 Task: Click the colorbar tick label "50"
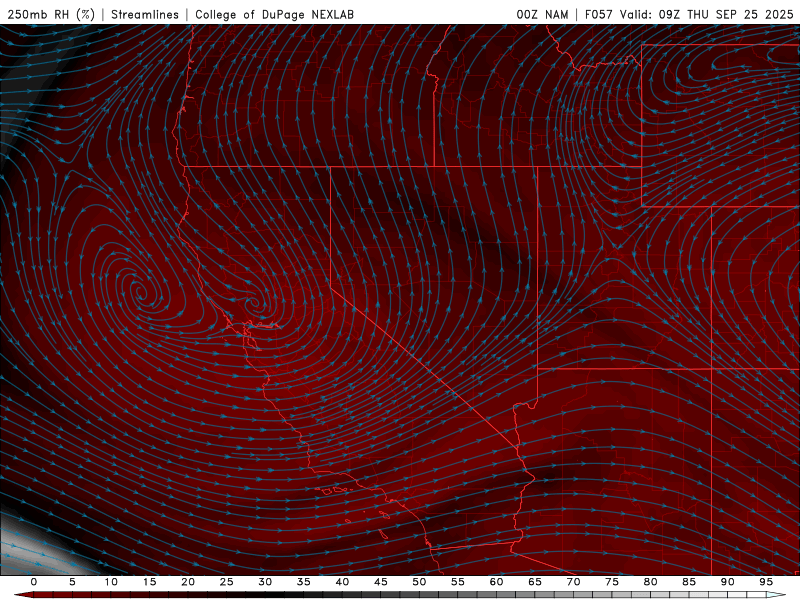pos(419,582)
